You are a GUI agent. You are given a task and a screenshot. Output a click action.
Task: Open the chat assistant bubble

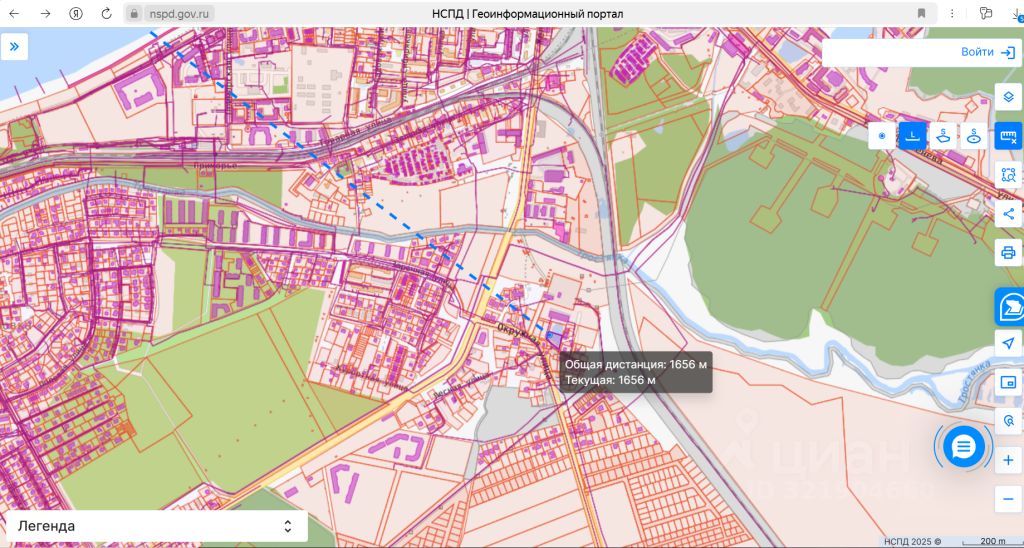click(964, 447)
